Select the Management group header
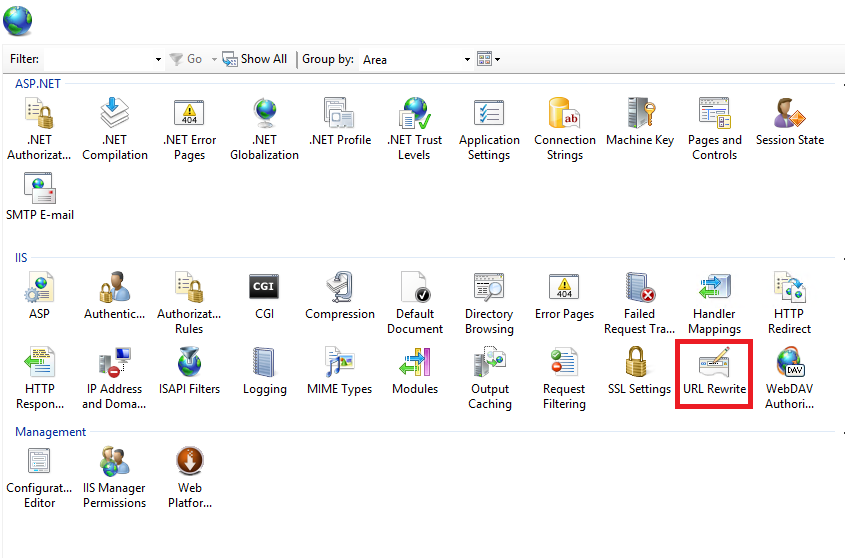The width and height of the screenshot is (845, 558). coord(51,432)
